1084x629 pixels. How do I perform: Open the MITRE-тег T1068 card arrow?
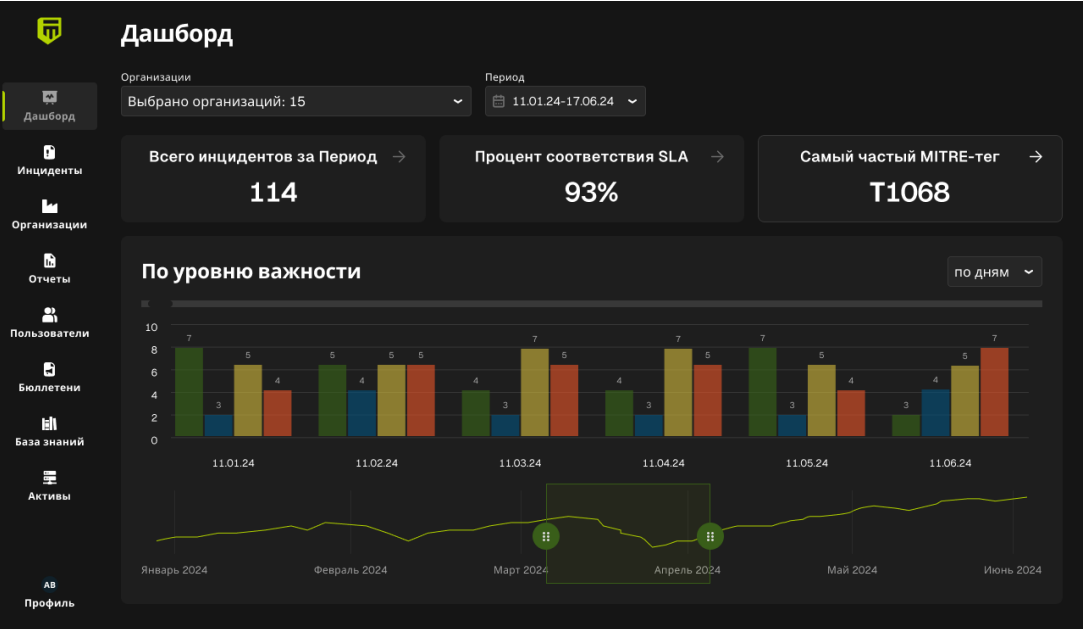(1036, 156)
